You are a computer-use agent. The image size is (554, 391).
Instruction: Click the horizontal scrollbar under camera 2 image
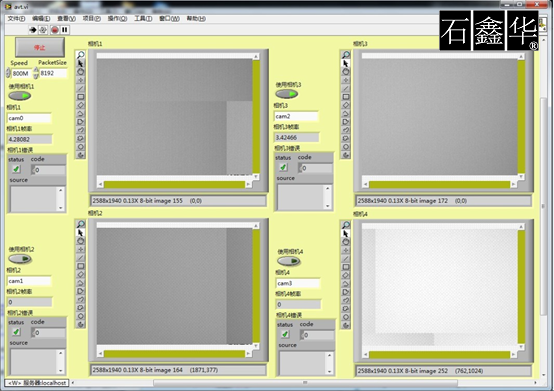click(x=175, y=354)
